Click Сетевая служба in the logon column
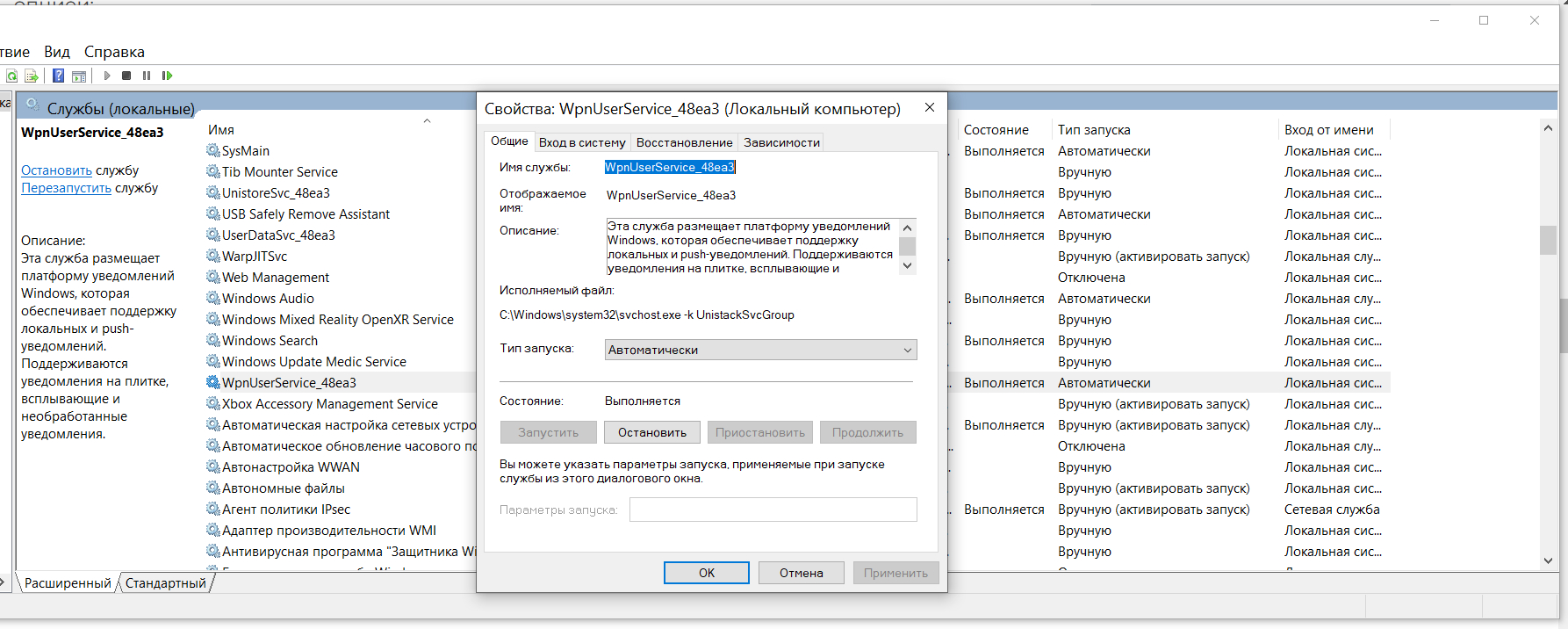The height and width of the screenshot is (629, 1568). click(1332, 509)
